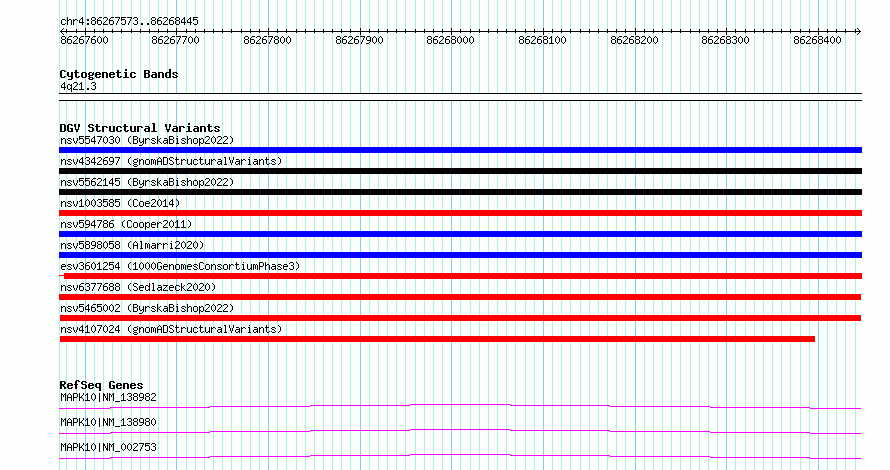Click the esv3601254 (1000GenomesConsortiumPhase3) label
The height and width of the screenshot is (470, 890).
click(x=180, y=266)
